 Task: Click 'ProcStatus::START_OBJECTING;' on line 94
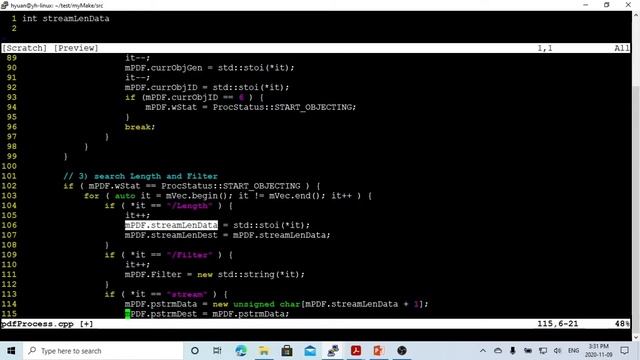pos(284,107)
